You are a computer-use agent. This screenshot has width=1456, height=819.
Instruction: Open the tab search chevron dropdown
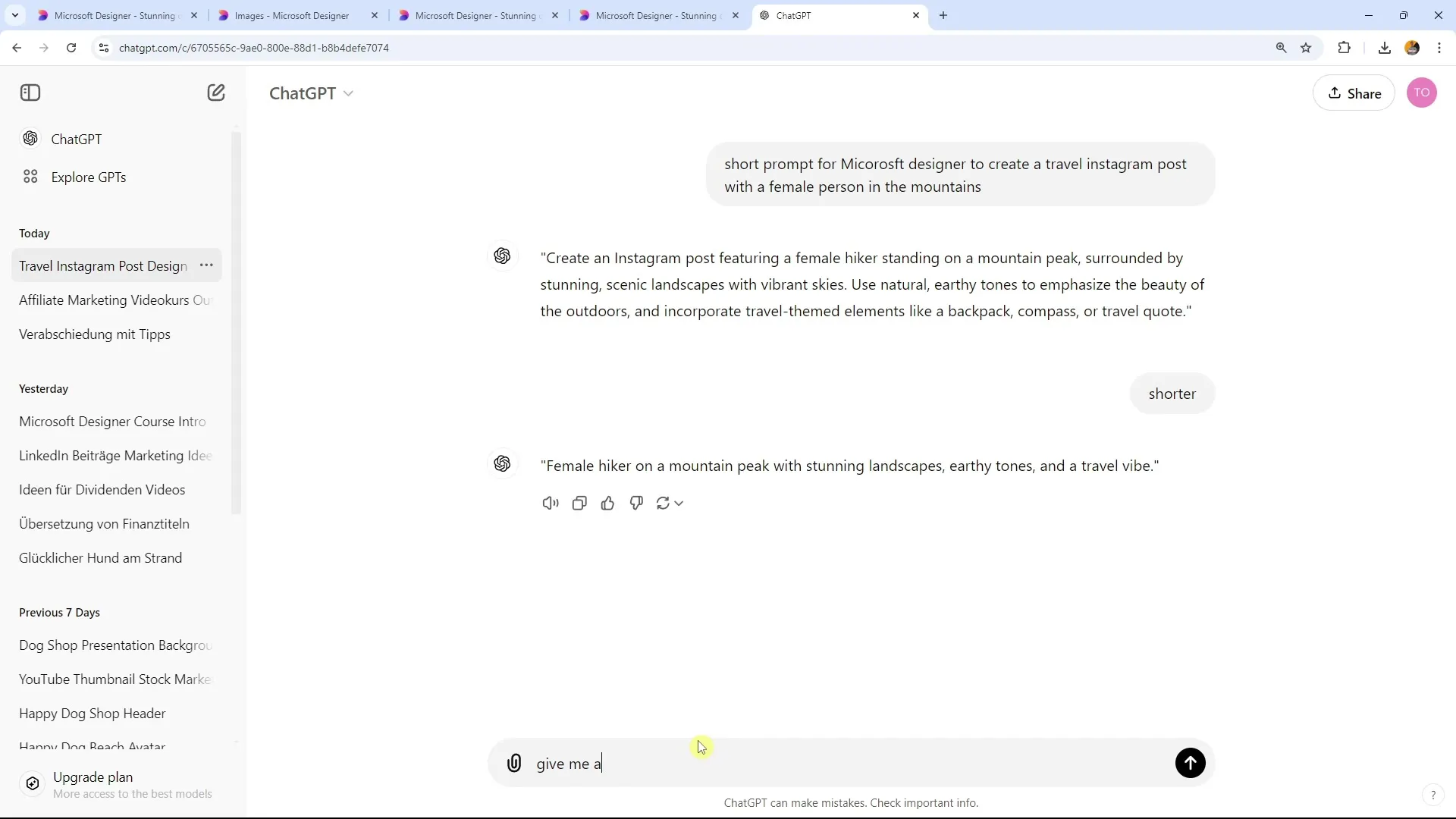(14, 15)
